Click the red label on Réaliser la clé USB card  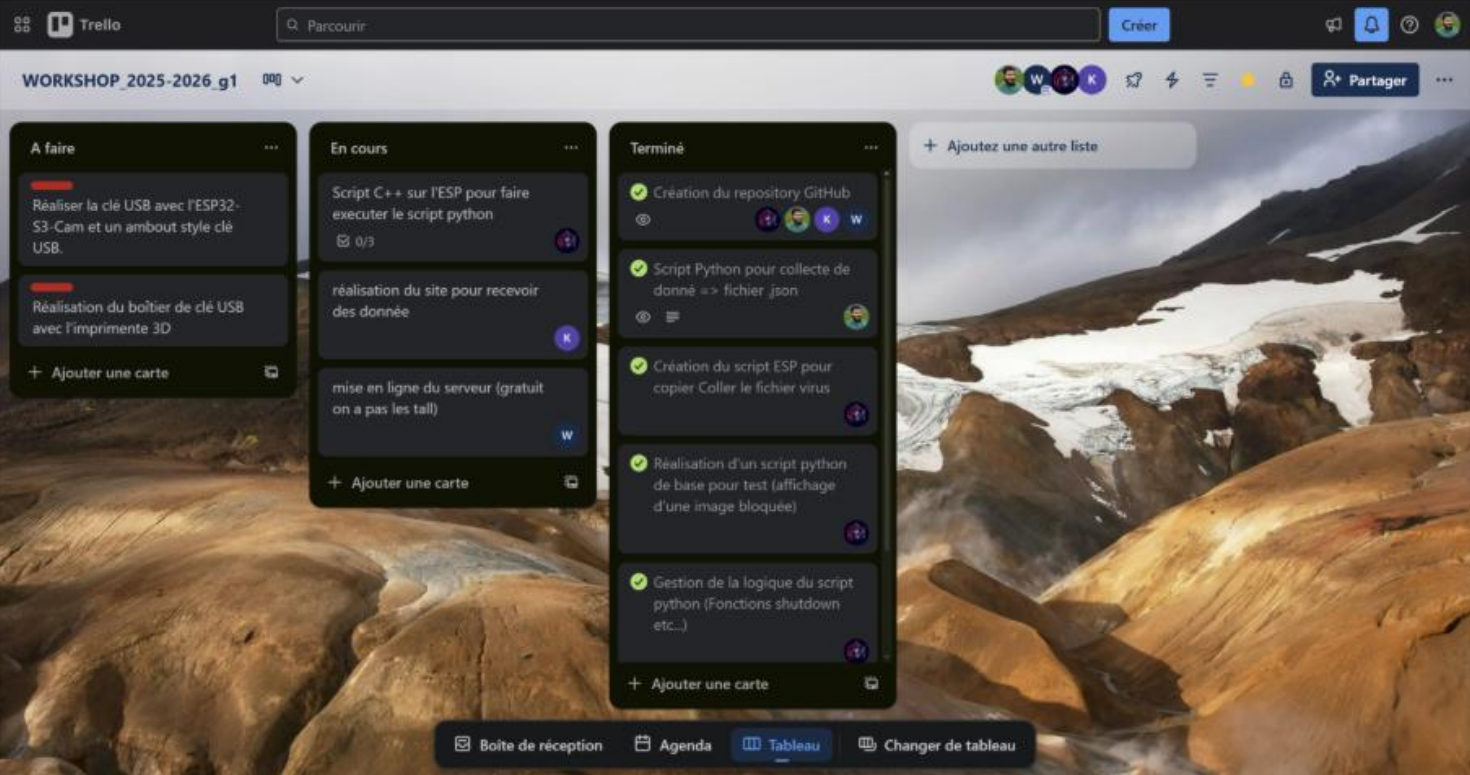pyautogui.click(x=52, y=186)
